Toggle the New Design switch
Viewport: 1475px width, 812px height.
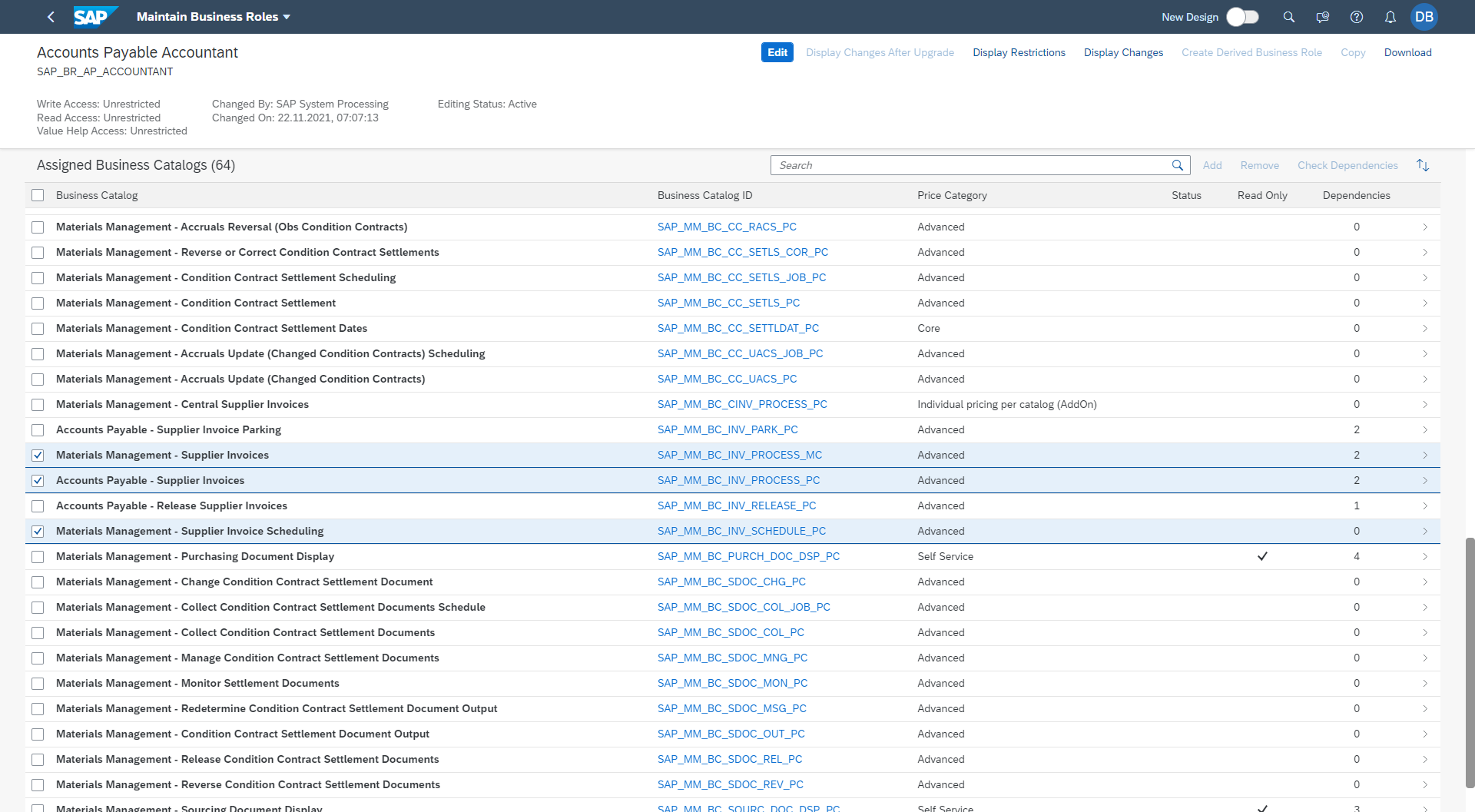[1242, 17]
